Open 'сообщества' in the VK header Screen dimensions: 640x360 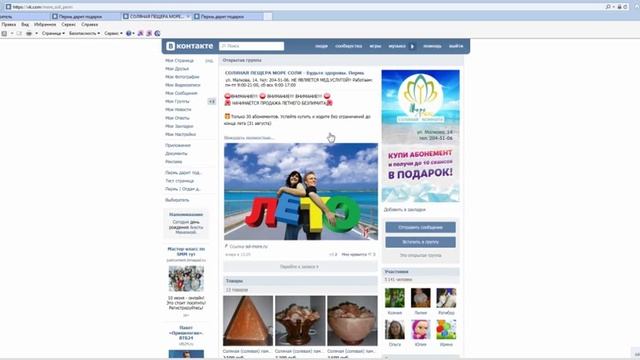click(x=349, y=46)
